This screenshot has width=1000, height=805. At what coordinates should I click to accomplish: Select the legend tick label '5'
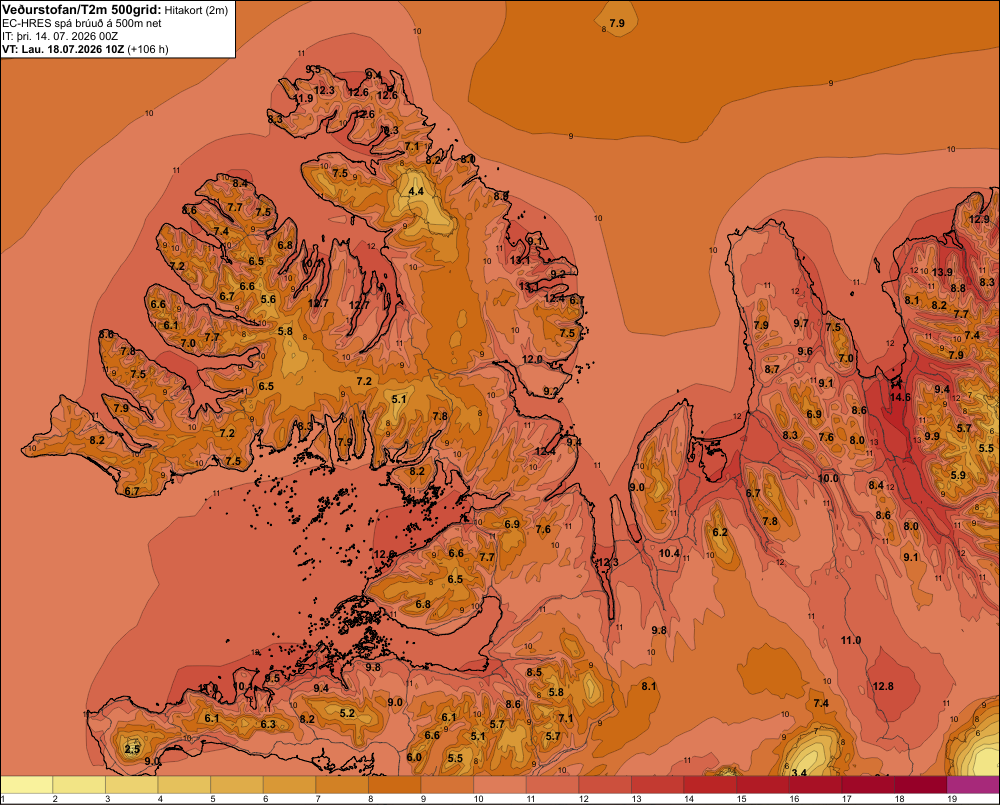pyautogui.click(x=213, y=799)
